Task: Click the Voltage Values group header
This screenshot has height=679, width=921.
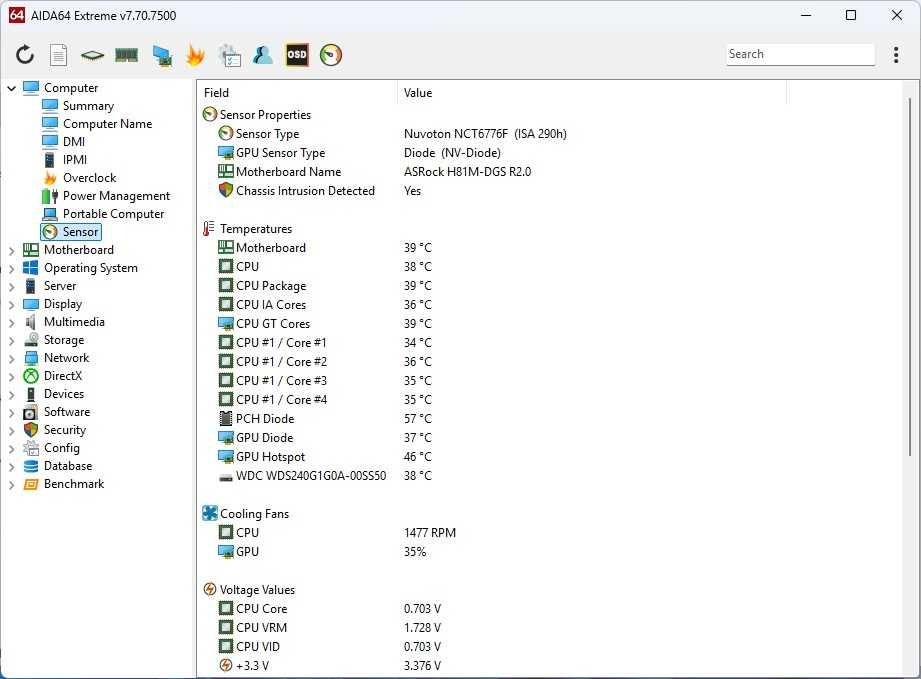Action: pyautogui.click(x=249, y=590)
